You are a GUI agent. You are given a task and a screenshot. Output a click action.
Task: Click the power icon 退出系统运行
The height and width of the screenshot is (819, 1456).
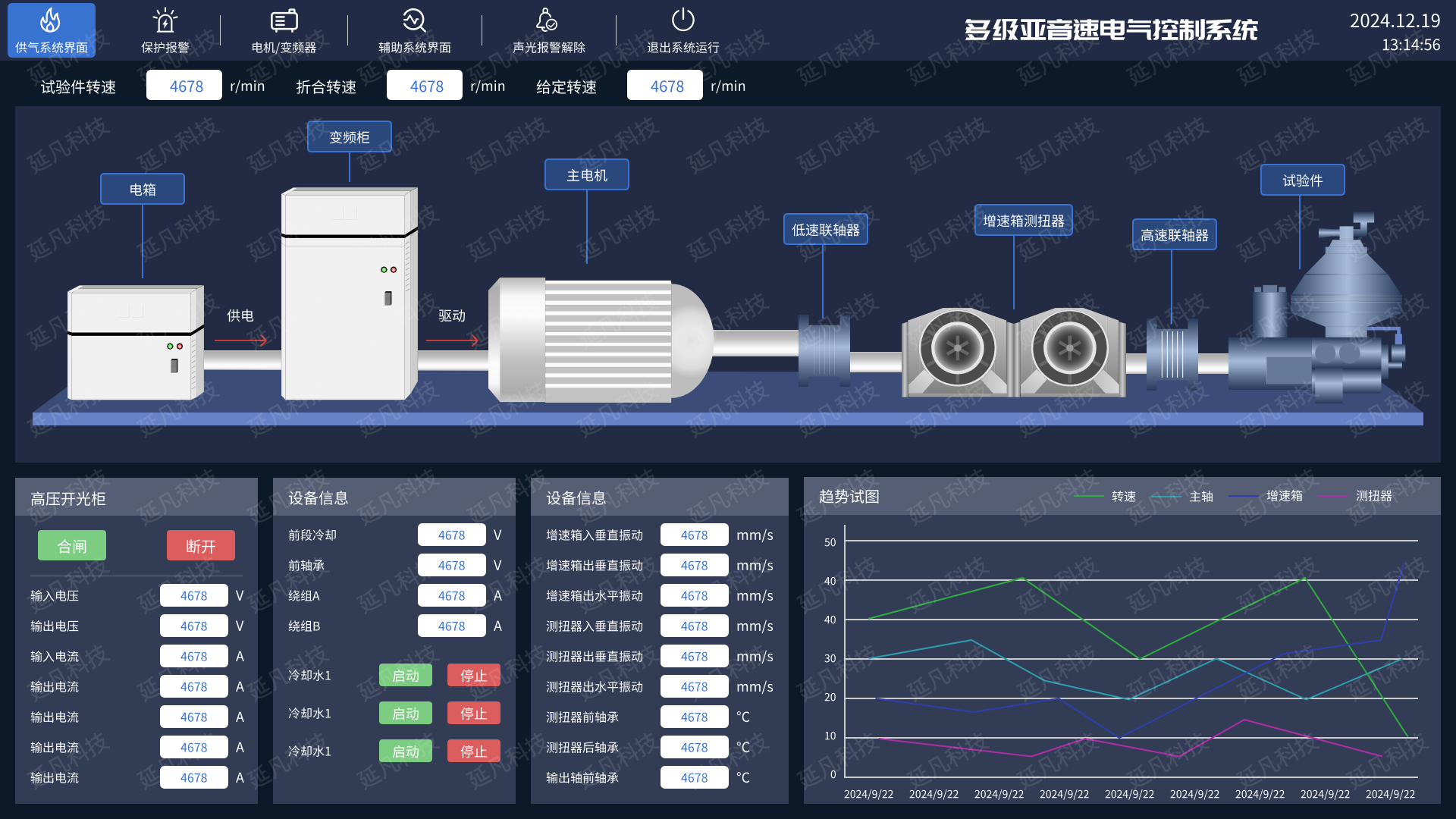pos(682,20)
